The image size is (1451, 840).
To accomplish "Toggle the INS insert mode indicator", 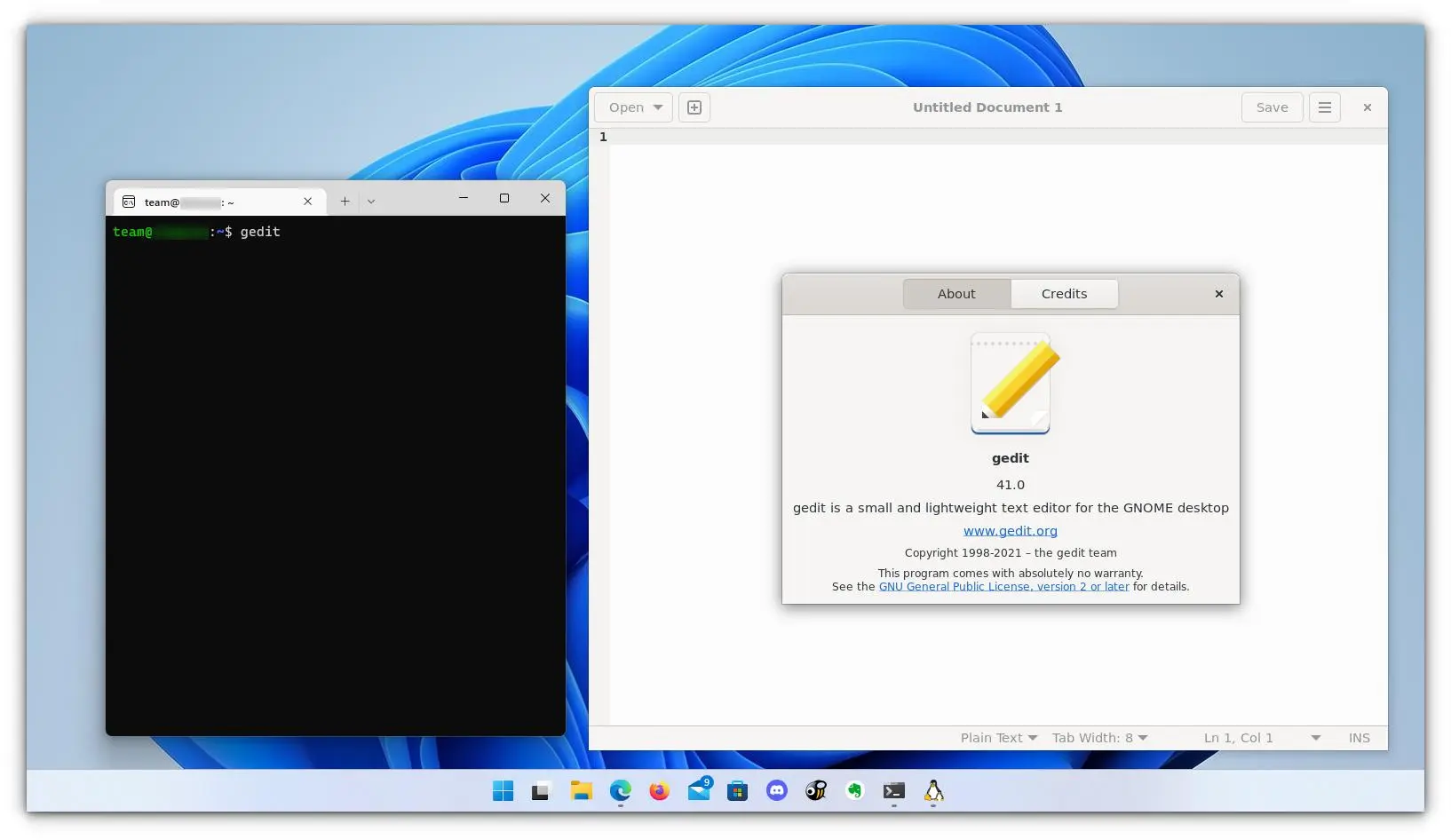I will pyautogui.click(x=1359, y=738).
